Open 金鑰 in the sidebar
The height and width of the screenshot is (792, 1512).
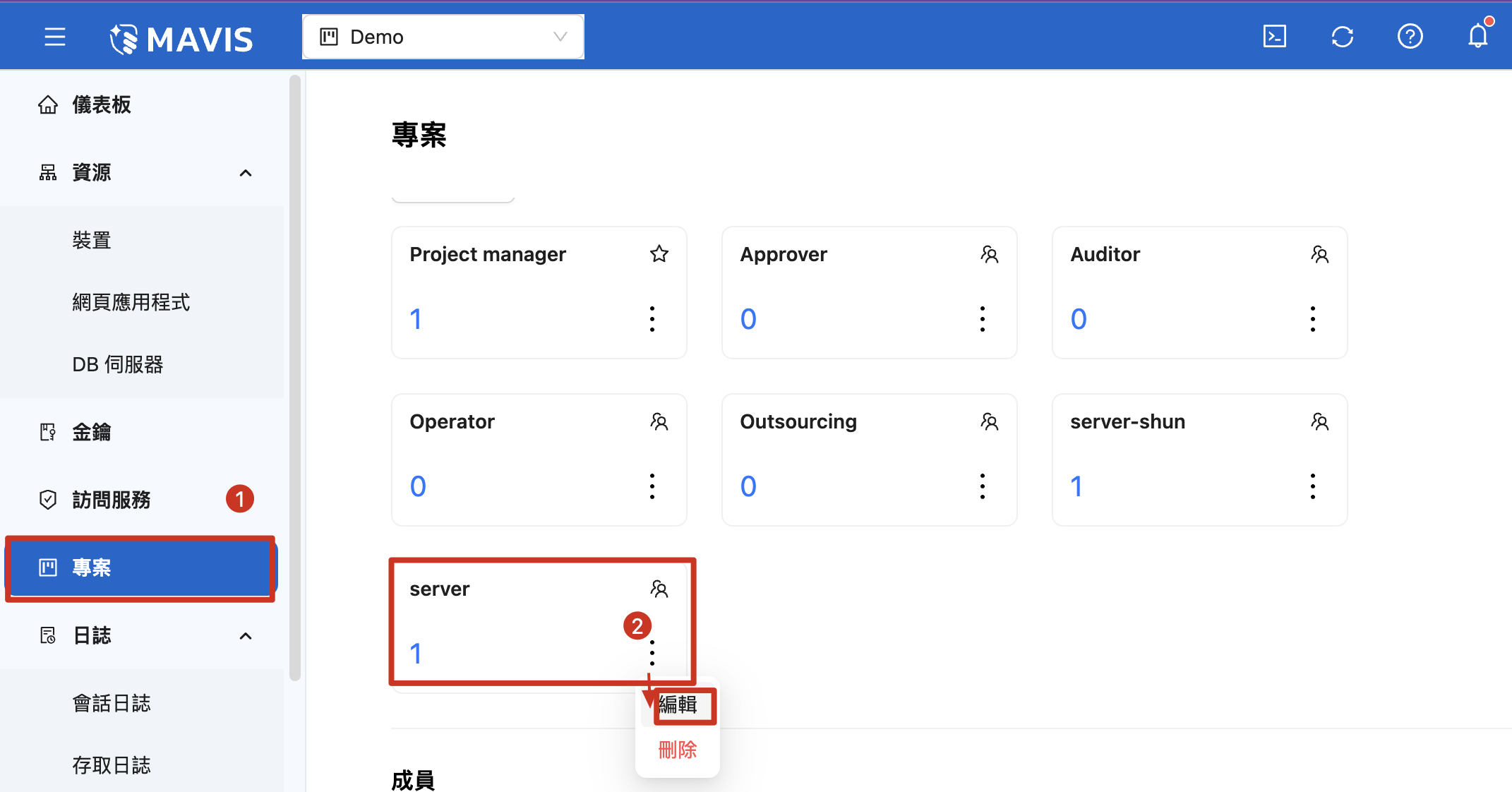tap(92, 432)
